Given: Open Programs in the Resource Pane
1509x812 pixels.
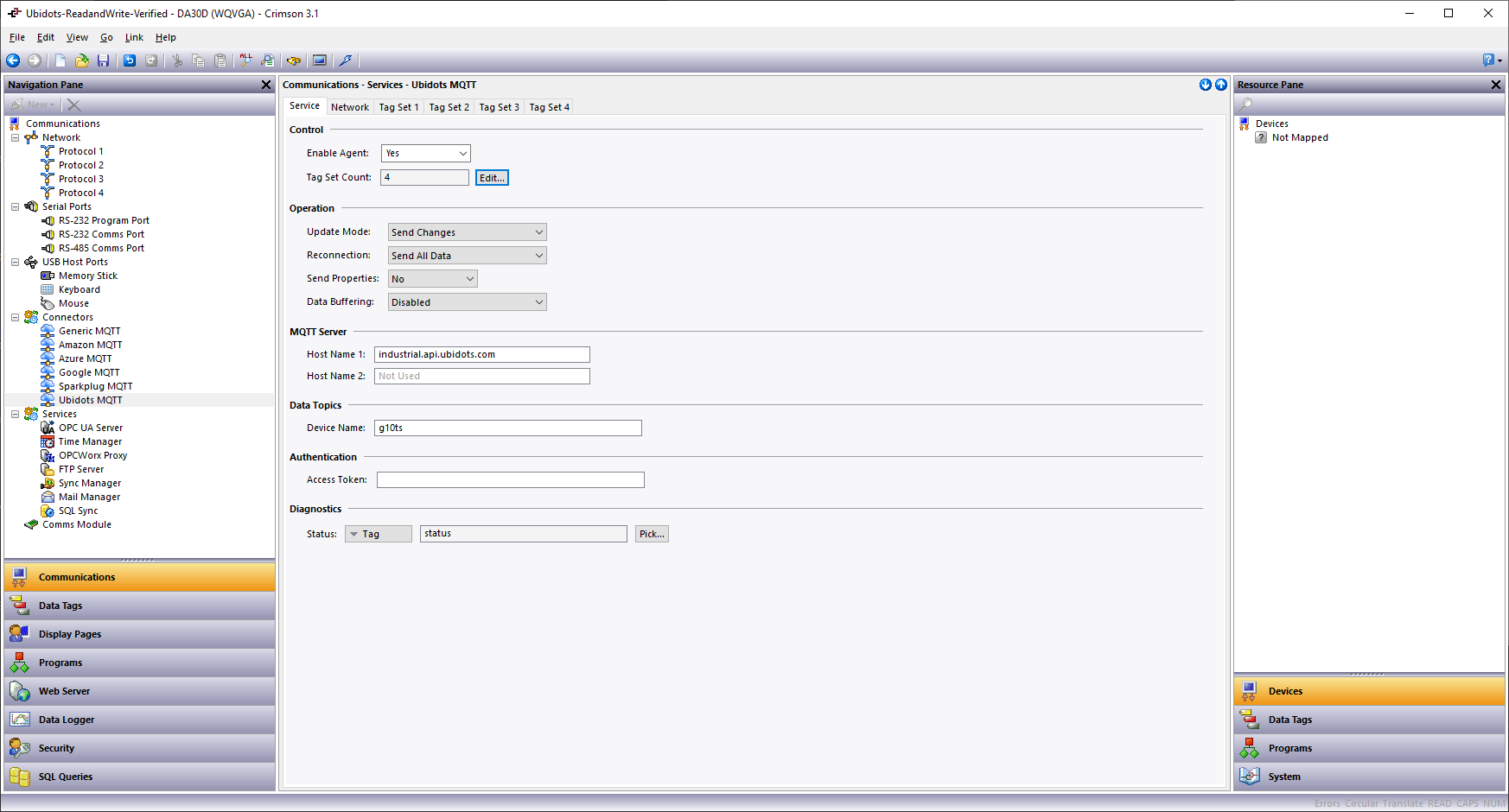Looking at the screenshot, I should pos(1369,748).
